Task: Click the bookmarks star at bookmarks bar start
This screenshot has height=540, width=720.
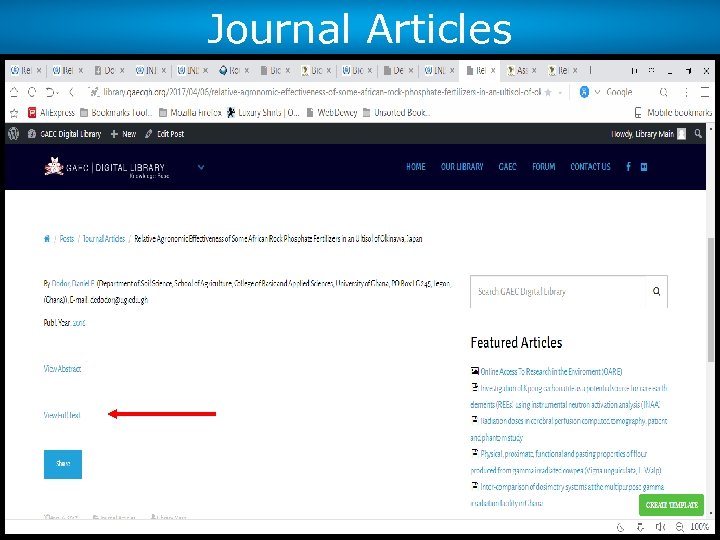Action: [14, 112]
